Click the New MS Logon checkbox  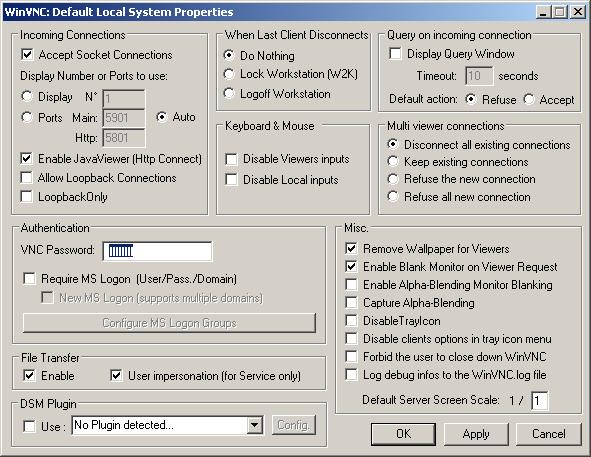click(x=47, y=298)
